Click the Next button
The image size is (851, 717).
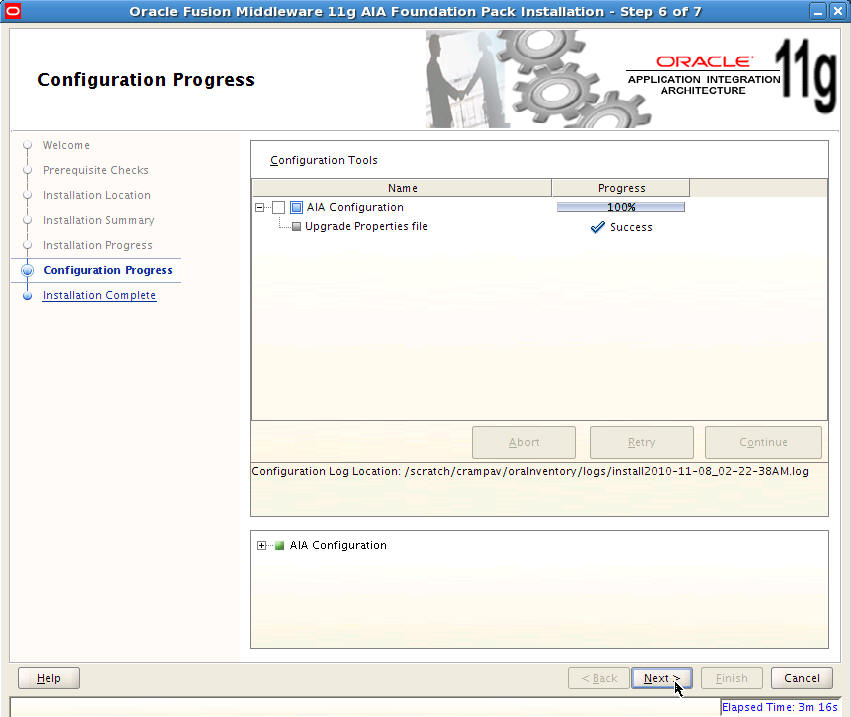pos(662,678)
